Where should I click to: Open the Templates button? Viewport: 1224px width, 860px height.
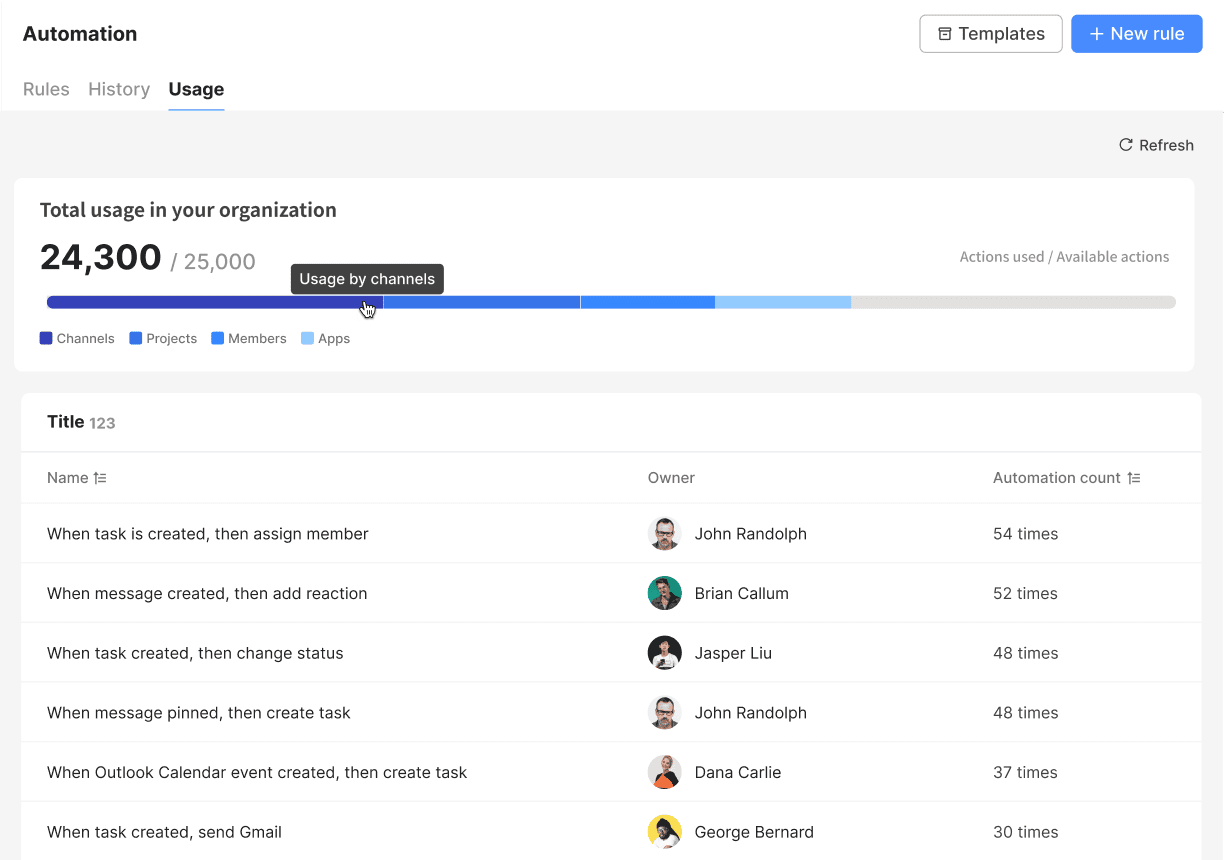tap(990, 34)
